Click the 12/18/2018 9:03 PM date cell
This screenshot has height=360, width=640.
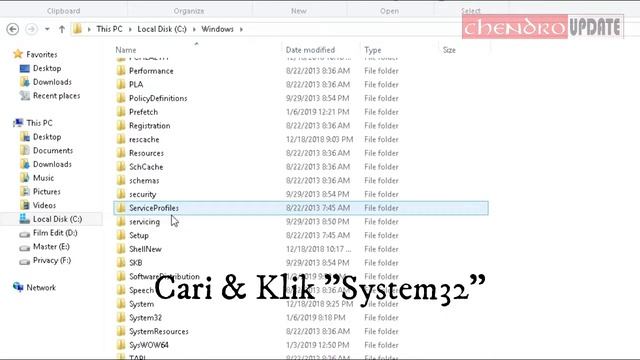click(320, 139)
